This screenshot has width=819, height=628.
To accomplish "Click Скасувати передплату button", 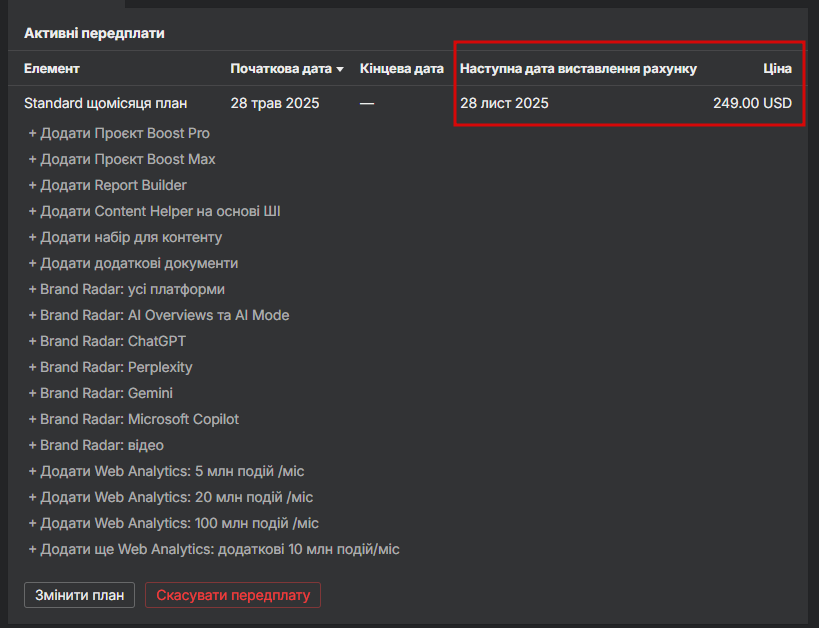I will [x=232, y=595].
